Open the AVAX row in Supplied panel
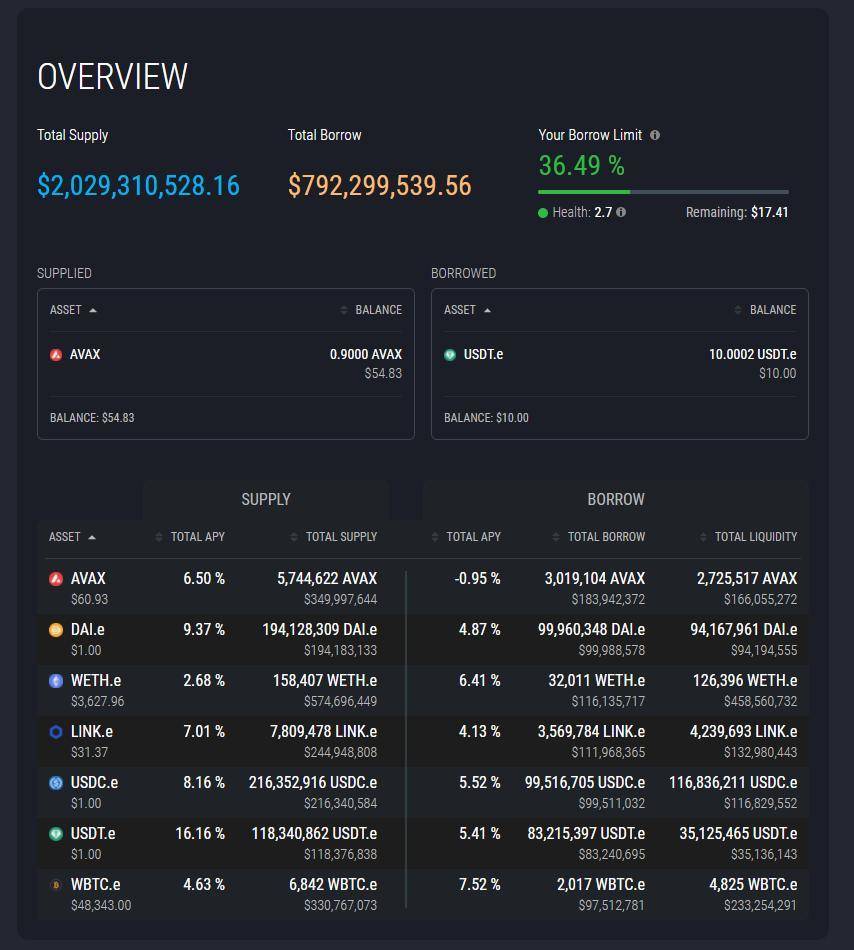This screenshot has height=950, width=854. pos(225,363)
